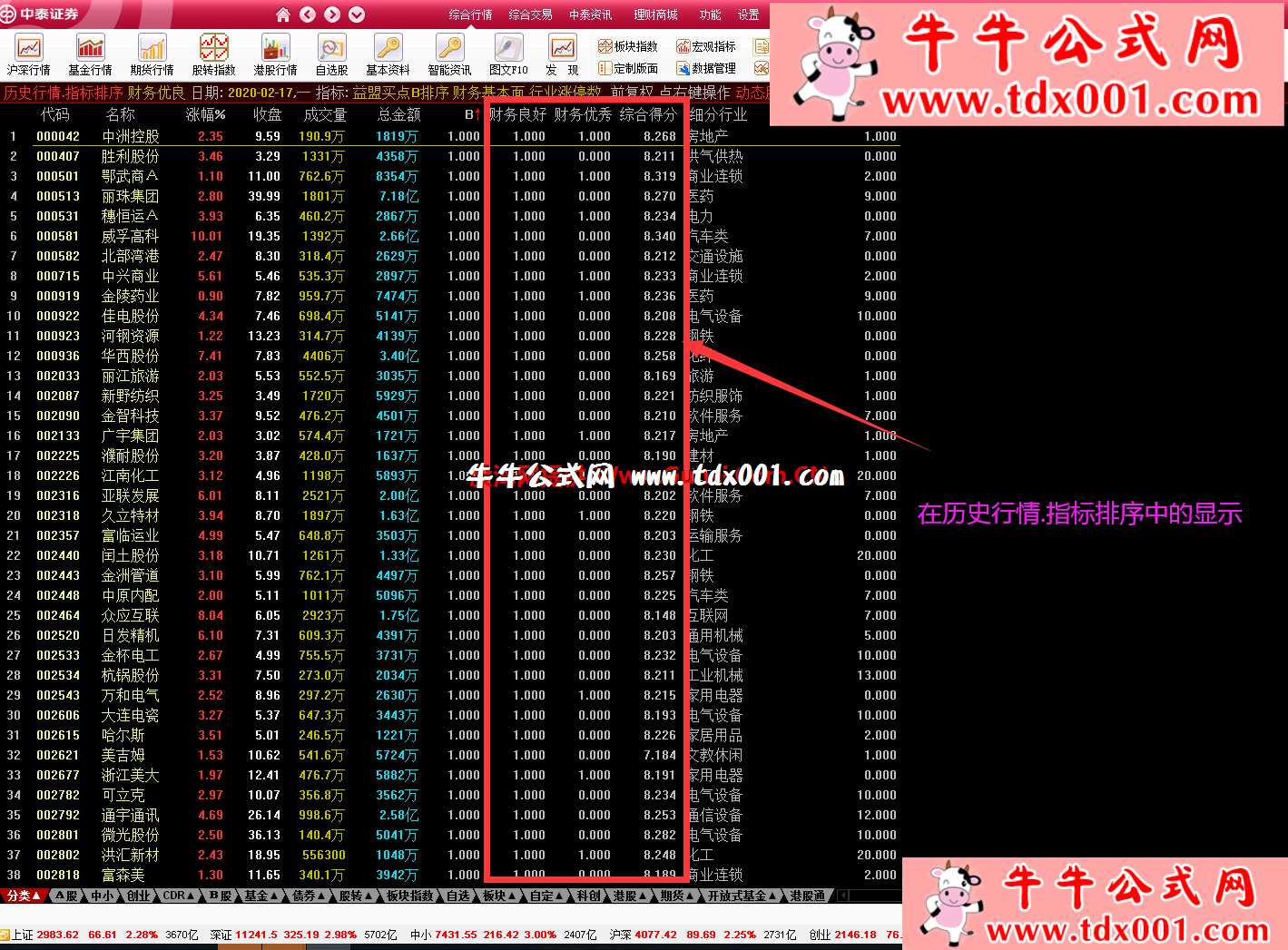Expand 股转 bottom tab
The height and width of the screenshot is (950, 1288).
357,896
